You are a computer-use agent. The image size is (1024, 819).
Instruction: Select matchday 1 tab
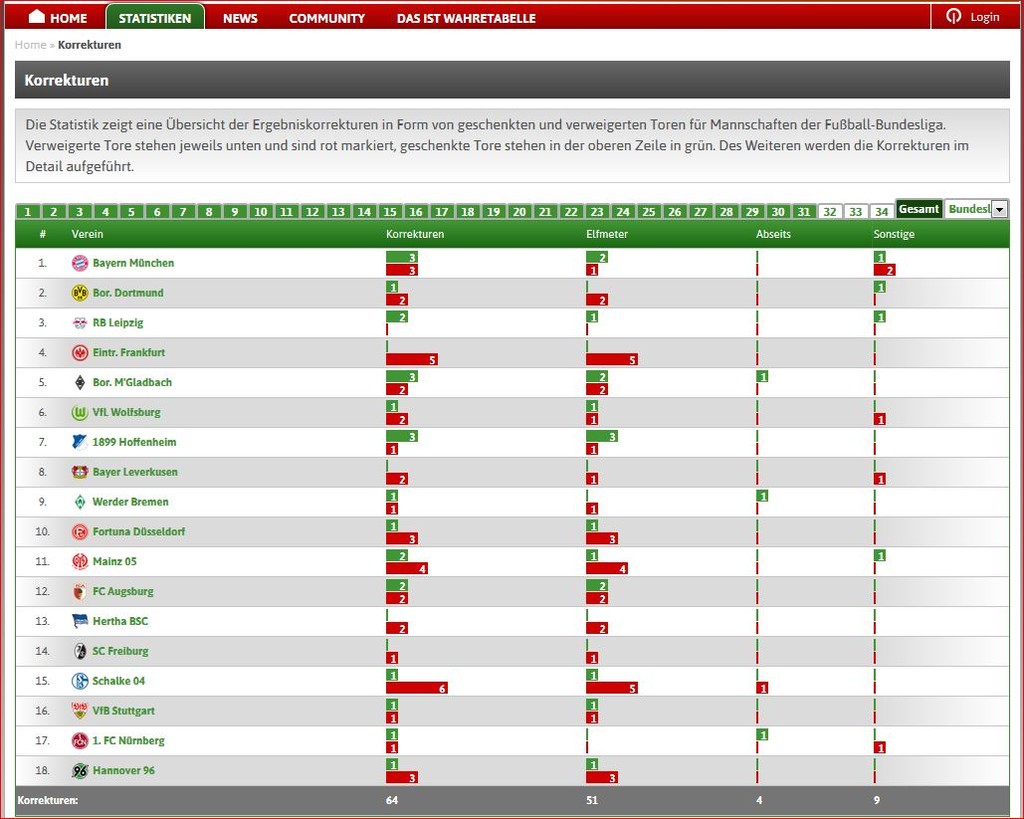pos(28,212)
